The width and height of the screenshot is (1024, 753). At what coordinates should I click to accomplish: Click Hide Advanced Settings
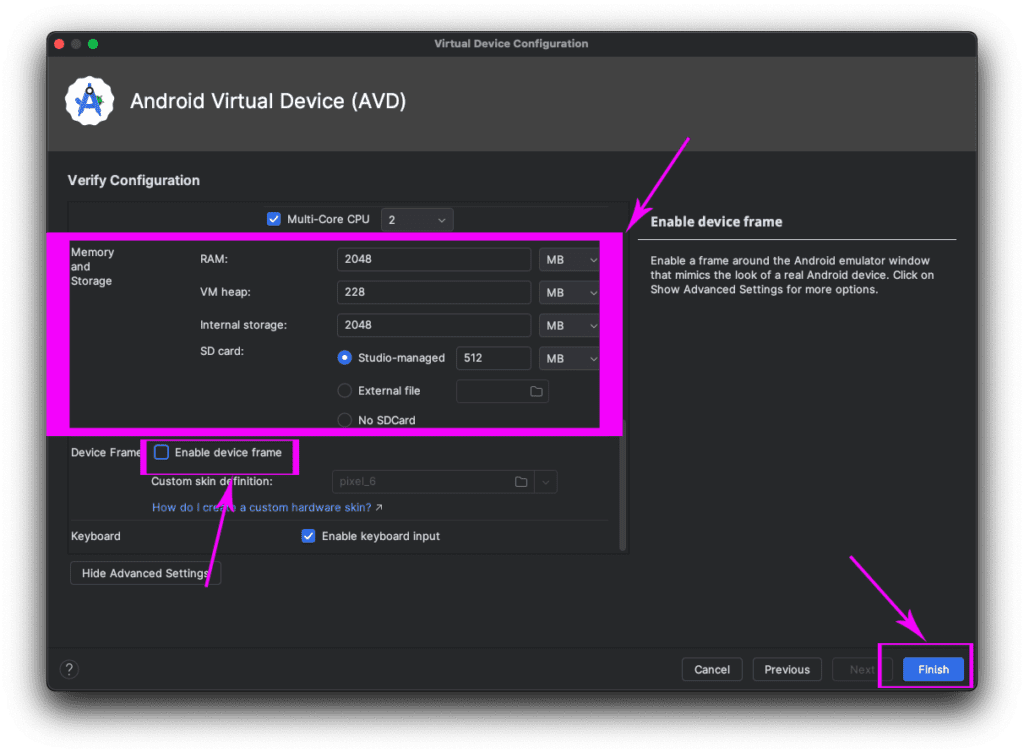[x=145, y=573]
